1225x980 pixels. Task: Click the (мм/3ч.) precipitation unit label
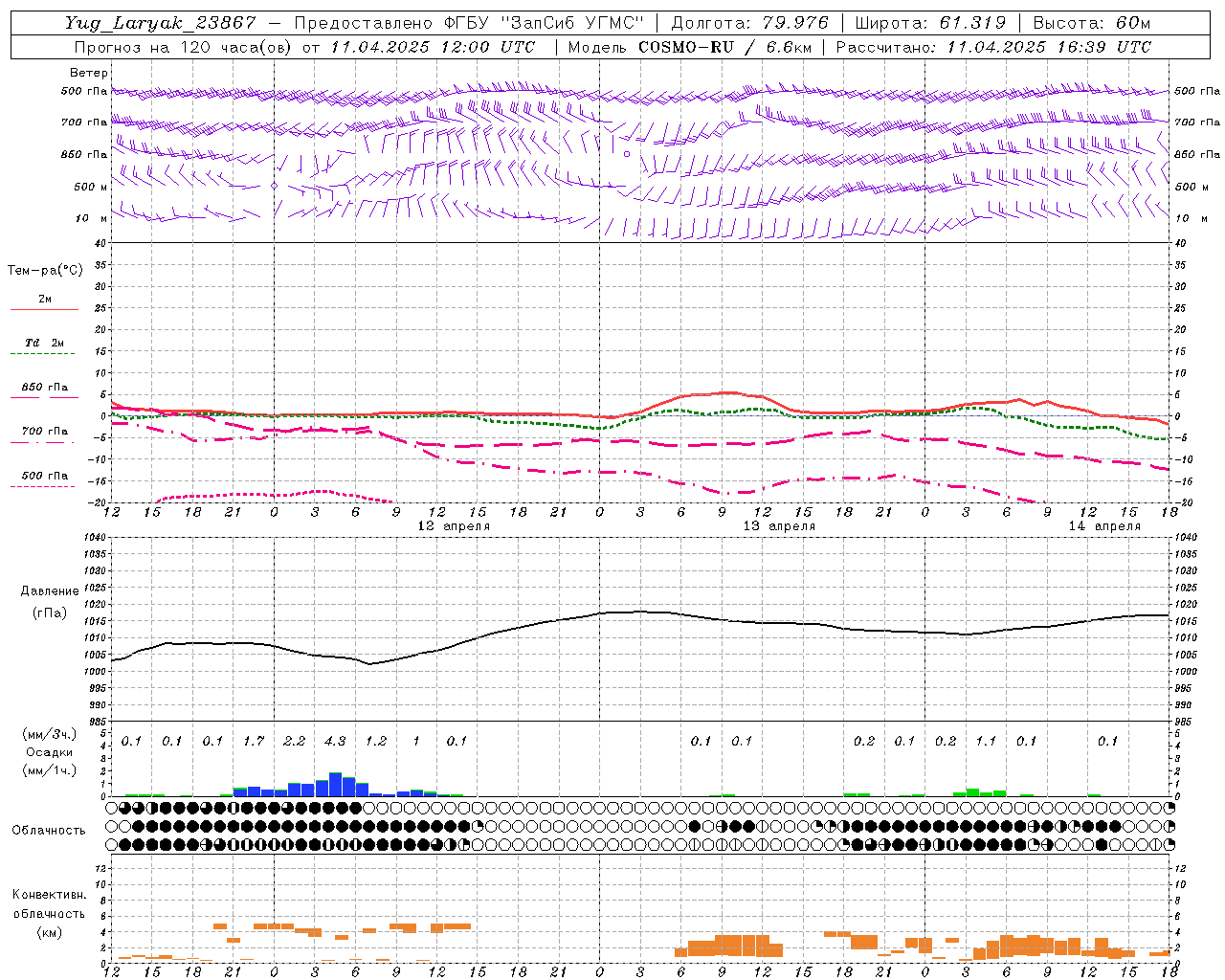pyautogui.click(x=49, y=735)
